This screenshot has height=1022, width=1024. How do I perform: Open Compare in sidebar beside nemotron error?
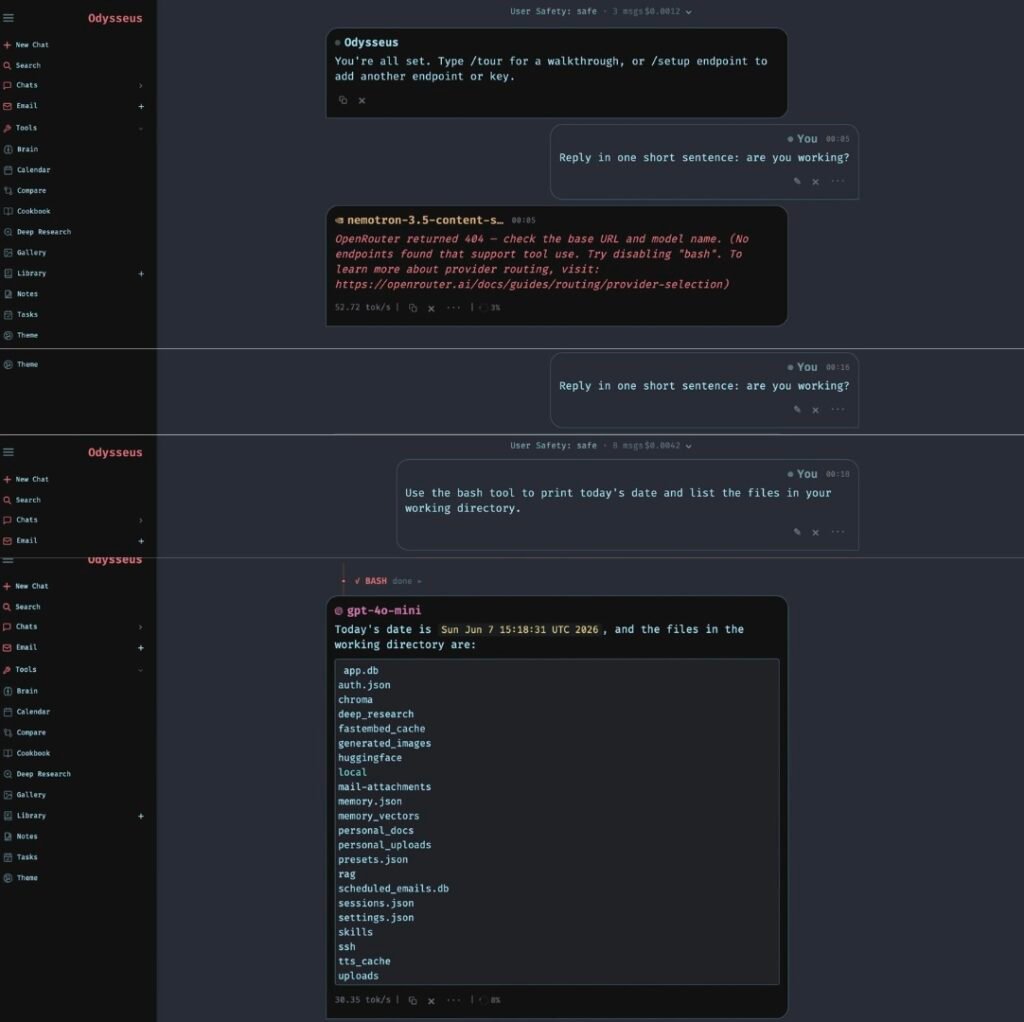[x=25, y=191]
